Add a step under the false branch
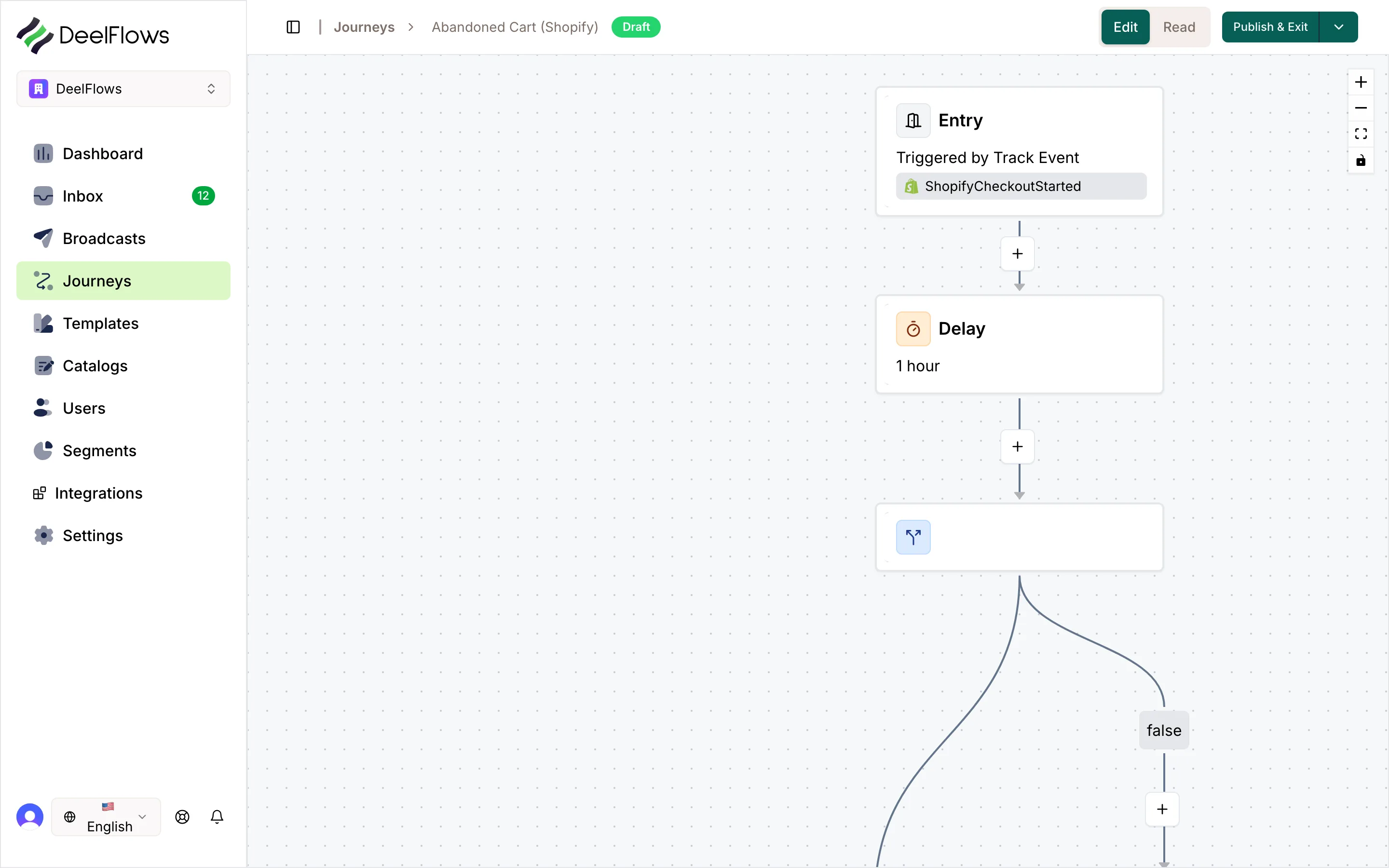 coord(1162,810)
